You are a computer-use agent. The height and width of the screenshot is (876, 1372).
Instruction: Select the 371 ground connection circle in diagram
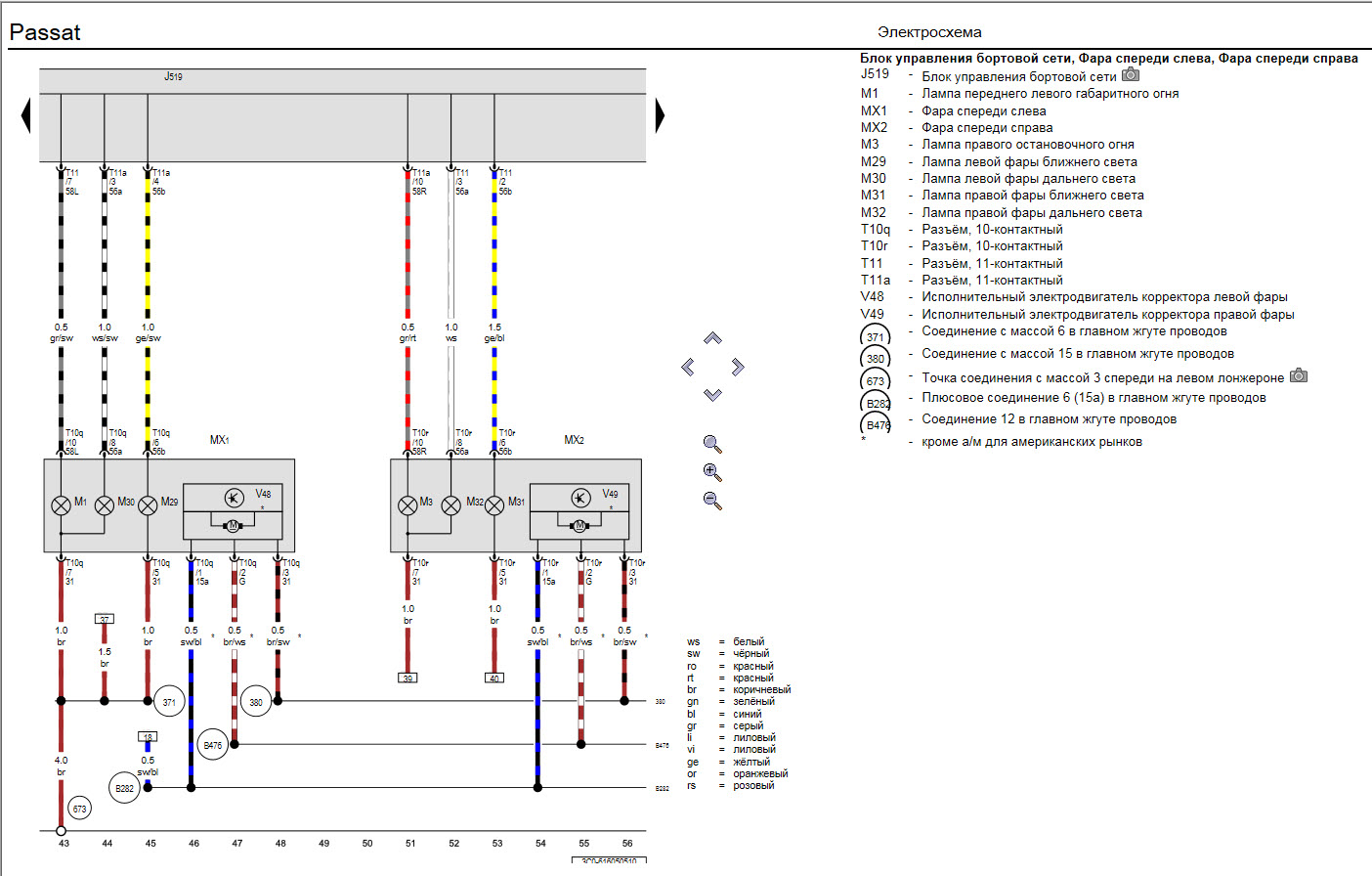(x=169, y=702)
